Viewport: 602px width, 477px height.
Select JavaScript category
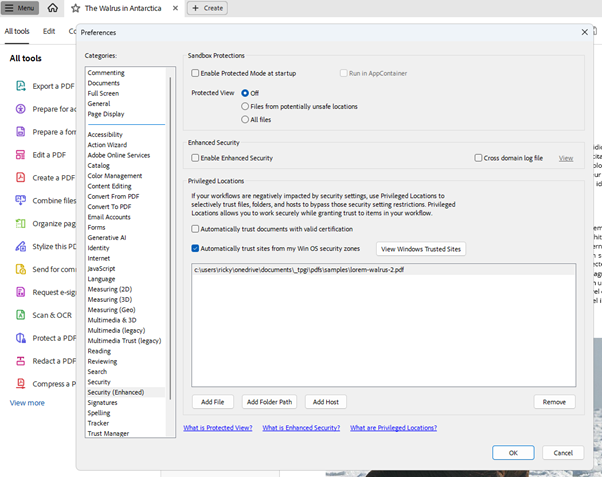point(101,268)
